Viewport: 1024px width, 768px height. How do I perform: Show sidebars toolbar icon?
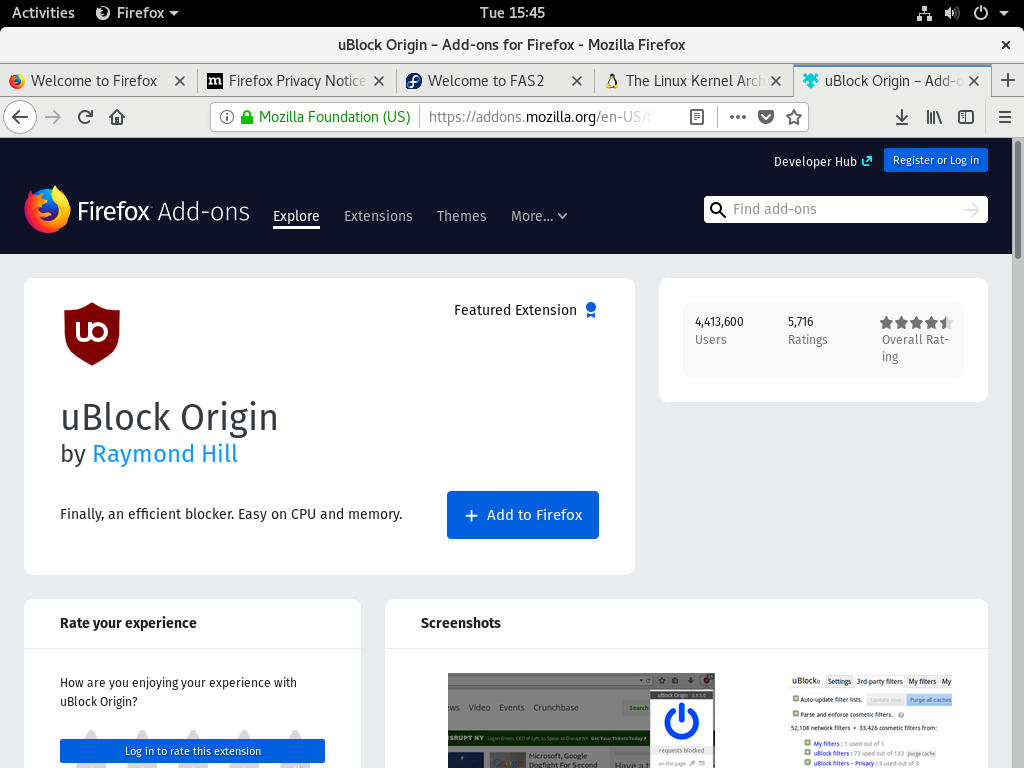(966, 118)
